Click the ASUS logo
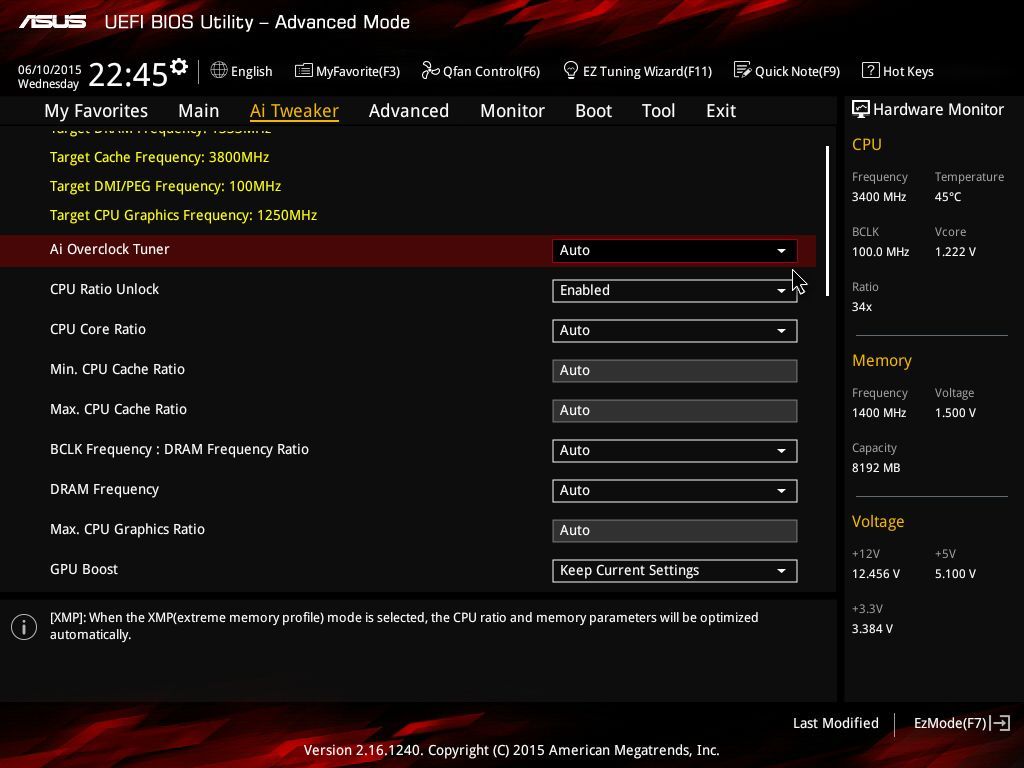 click(x=52, y=22)
